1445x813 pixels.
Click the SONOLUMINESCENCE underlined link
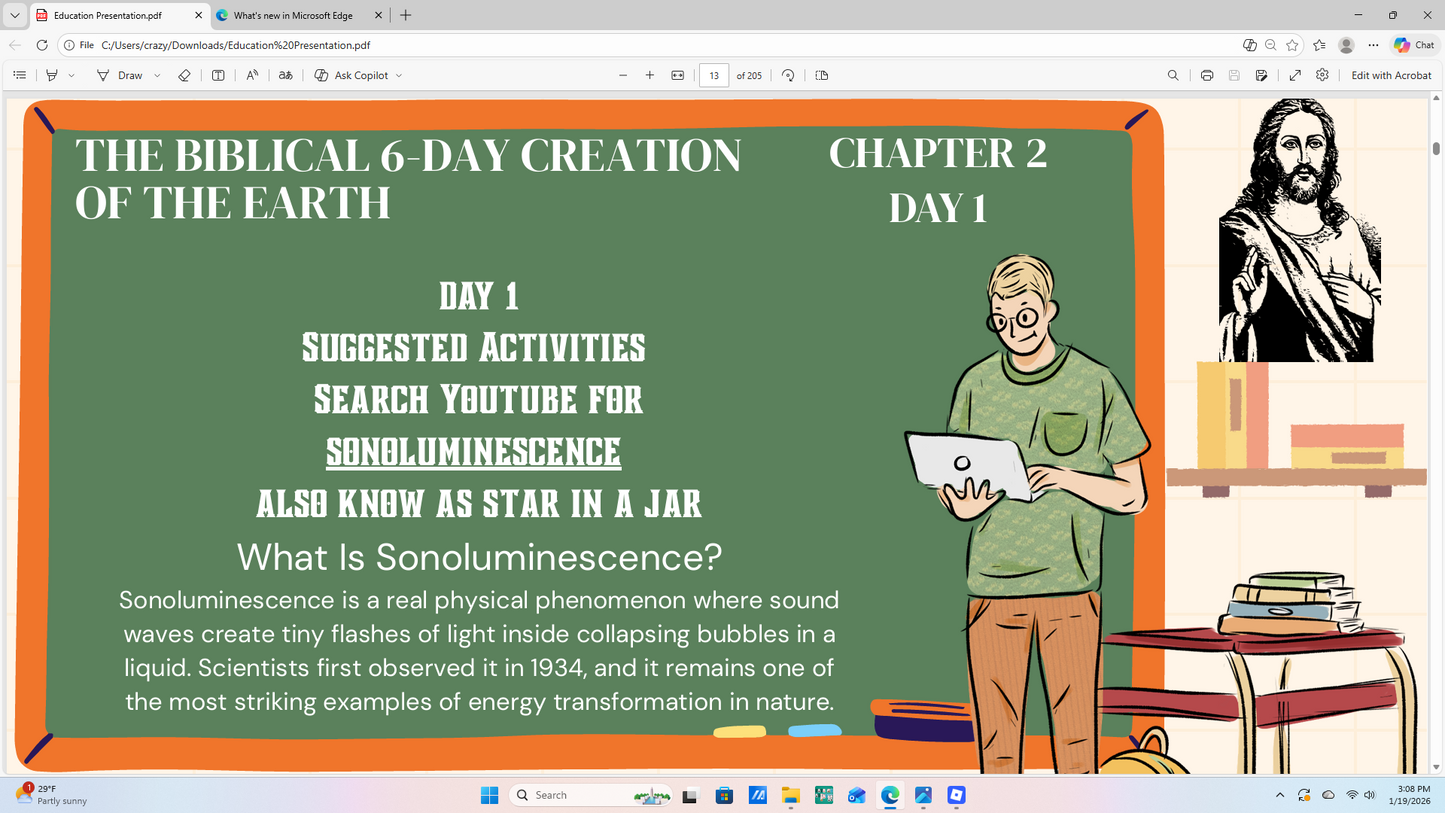[x=473, y=452]
